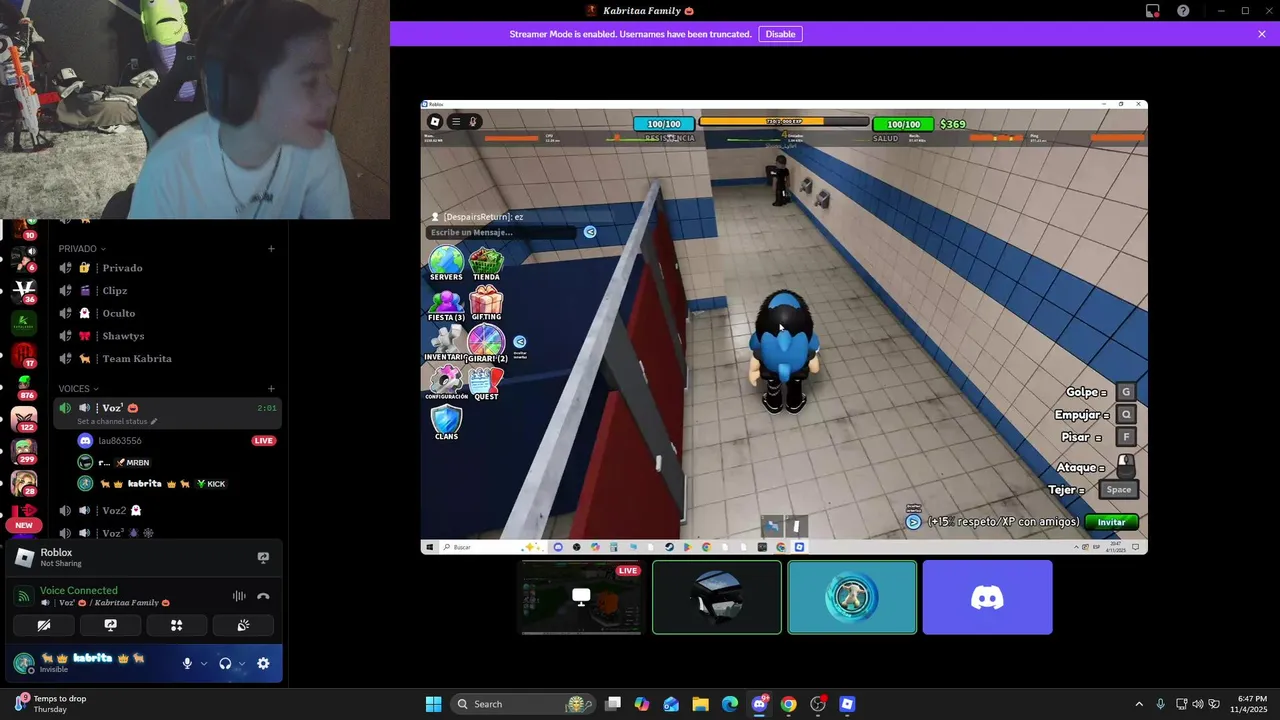Select the Discord logo participant tile

pyautogui.click(x=987, y=597)
